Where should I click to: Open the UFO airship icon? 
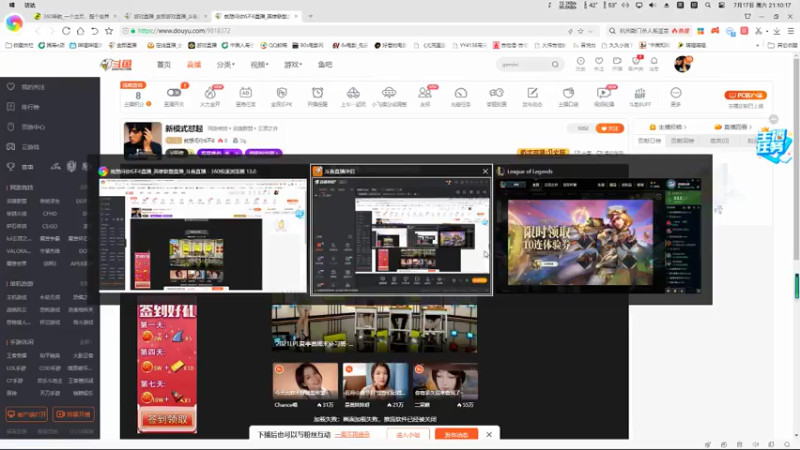(389, 95)
